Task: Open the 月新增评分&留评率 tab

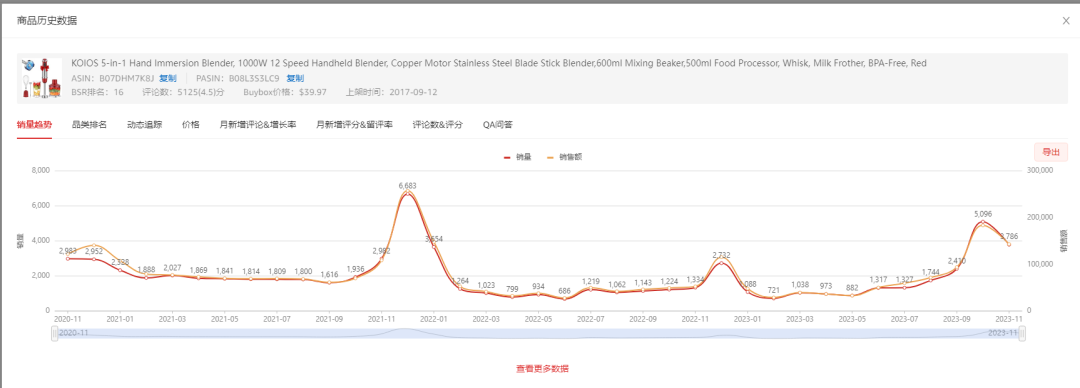Action: click(355, 125)
